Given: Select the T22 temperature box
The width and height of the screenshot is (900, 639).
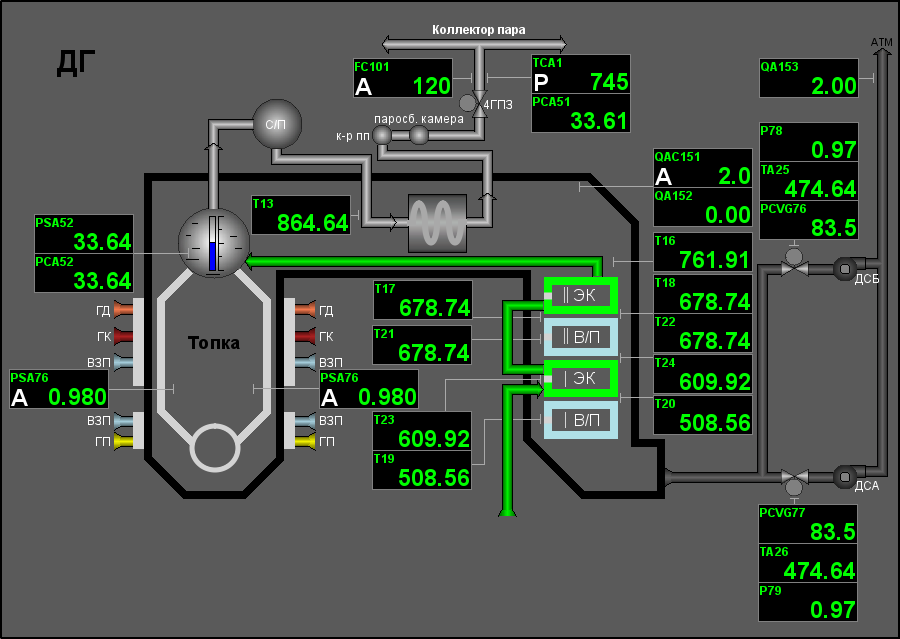Looking at the screenshot, I should [703, 333].
